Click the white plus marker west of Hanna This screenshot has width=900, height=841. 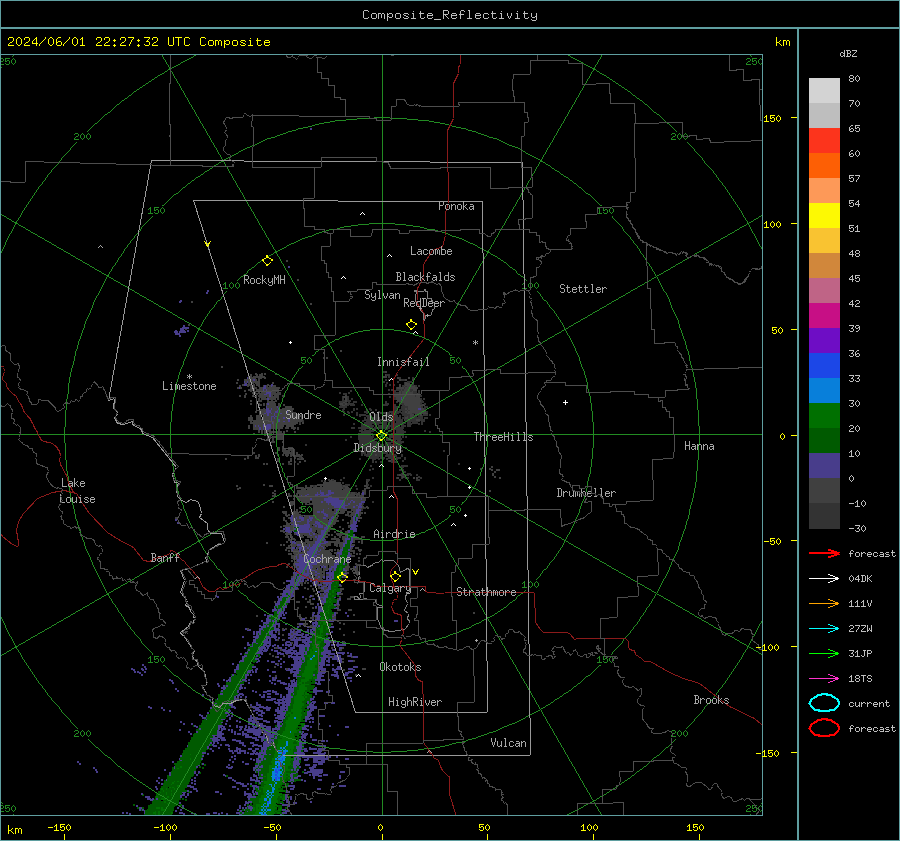[565, 402]
